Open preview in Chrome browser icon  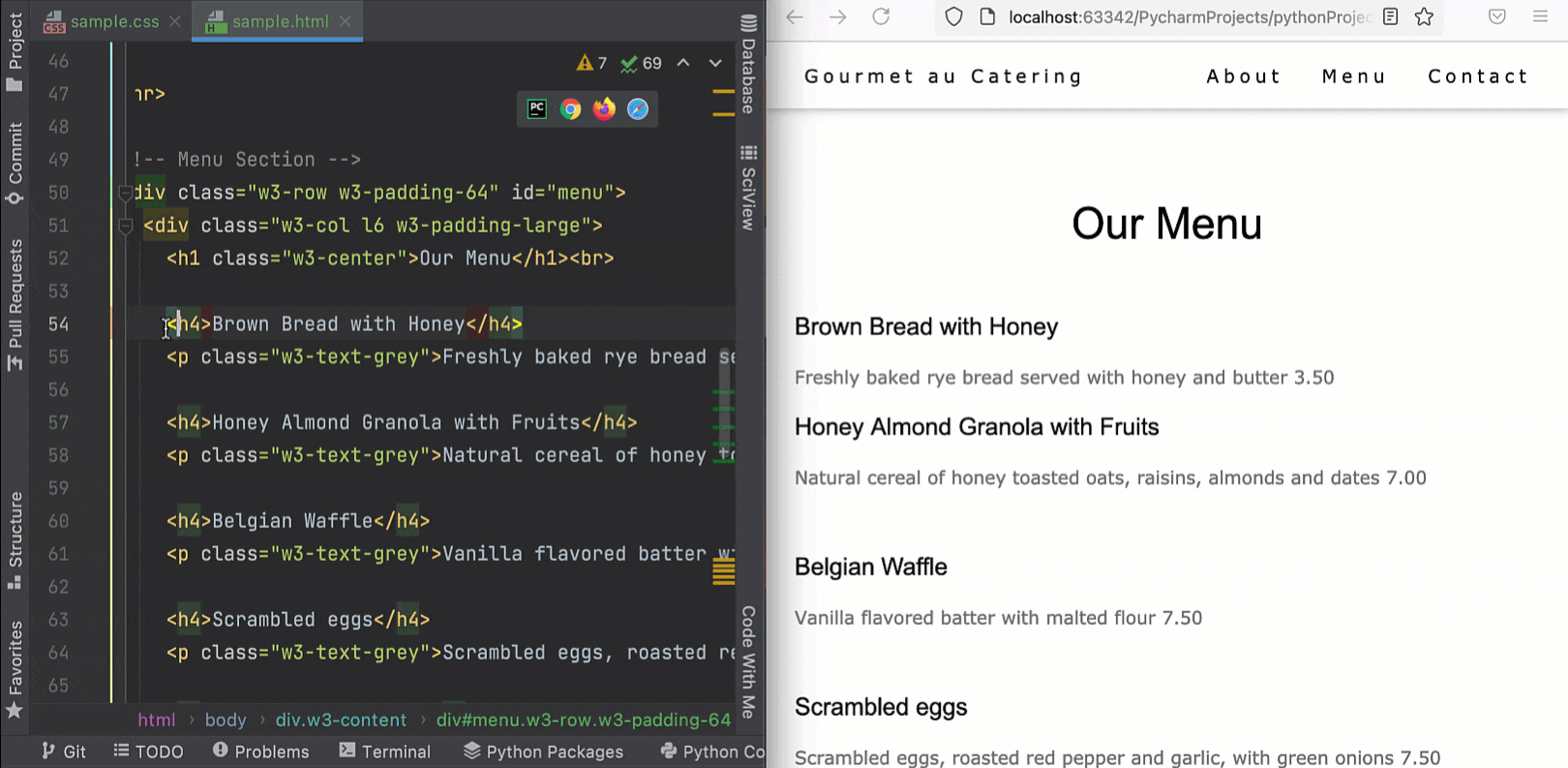[x=570, y=109]
